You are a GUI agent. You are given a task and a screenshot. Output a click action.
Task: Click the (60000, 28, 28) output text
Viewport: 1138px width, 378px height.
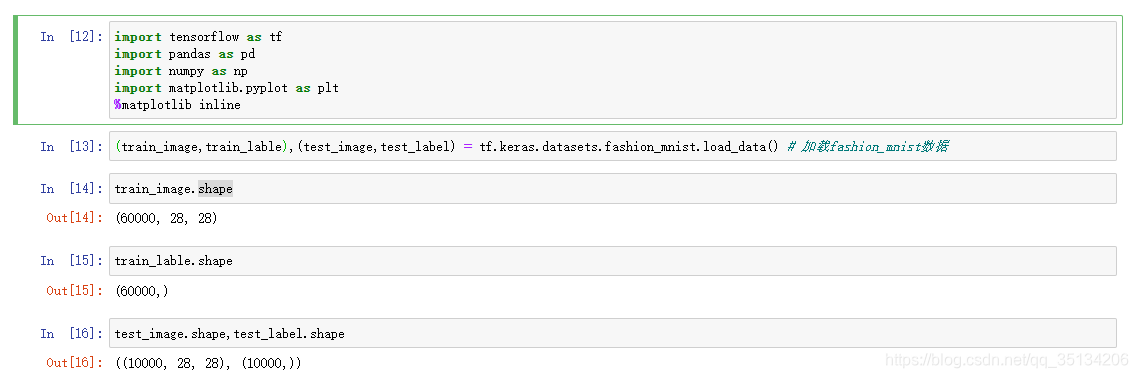tap(166, 218)
